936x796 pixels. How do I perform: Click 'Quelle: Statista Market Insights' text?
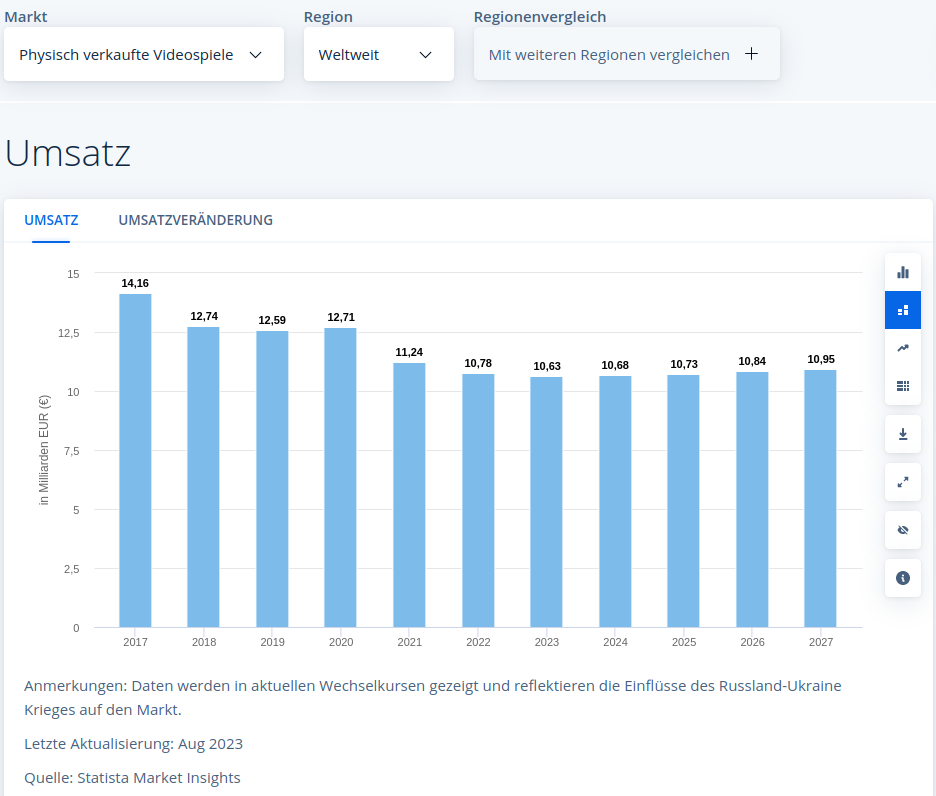coord(133,778)
